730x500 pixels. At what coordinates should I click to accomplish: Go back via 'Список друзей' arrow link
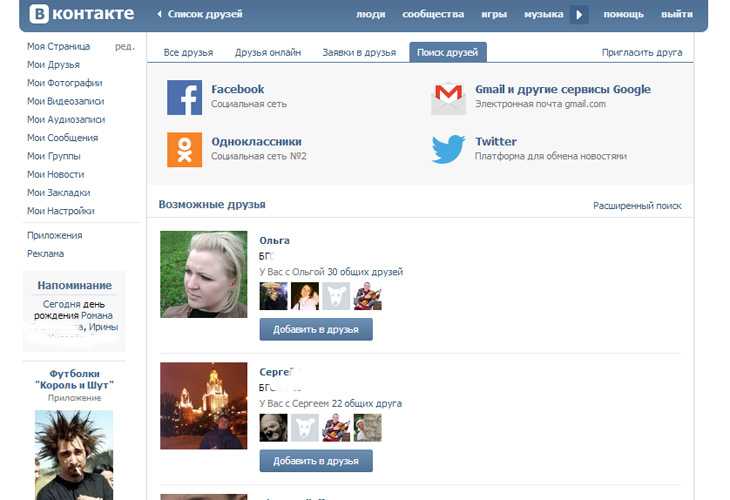coord(200,14)
